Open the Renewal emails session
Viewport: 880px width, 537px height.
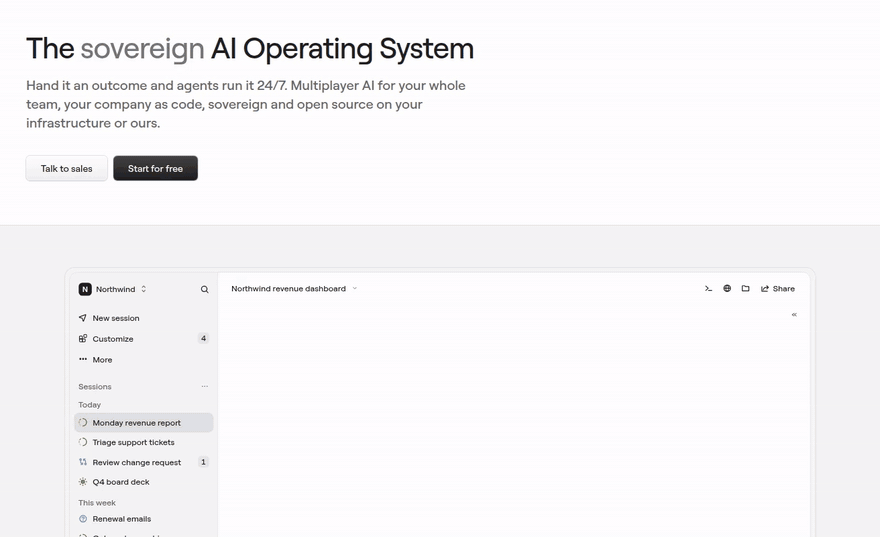[144, 519]
